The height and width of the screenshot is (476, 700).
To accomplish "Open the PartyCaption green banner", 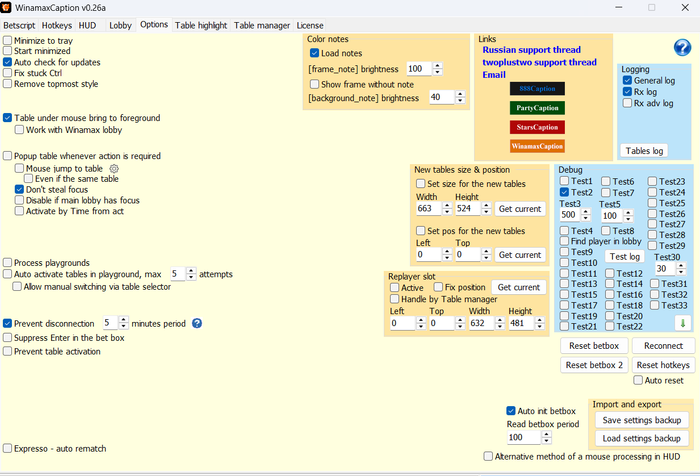I will pos(537,108).
